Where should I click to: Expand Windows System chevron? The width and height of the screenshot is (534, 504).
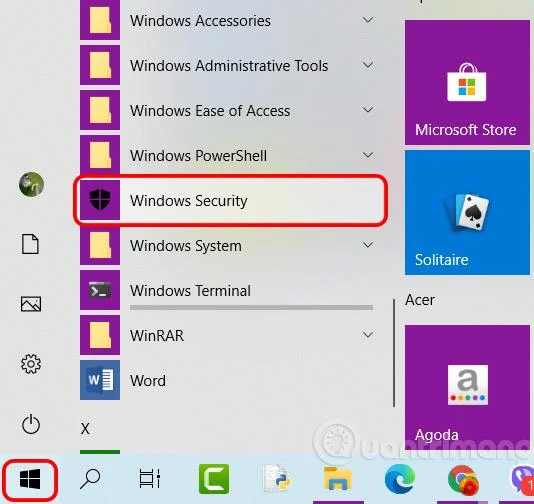[368, 245]
